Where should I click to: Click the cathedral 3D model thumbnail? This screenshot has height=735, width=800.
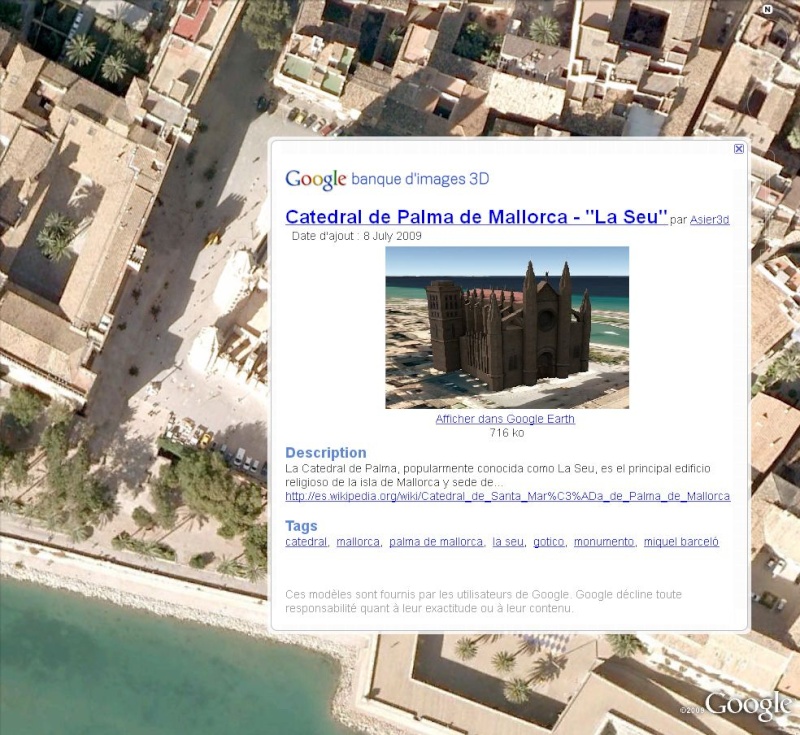(x=507, y=327)
